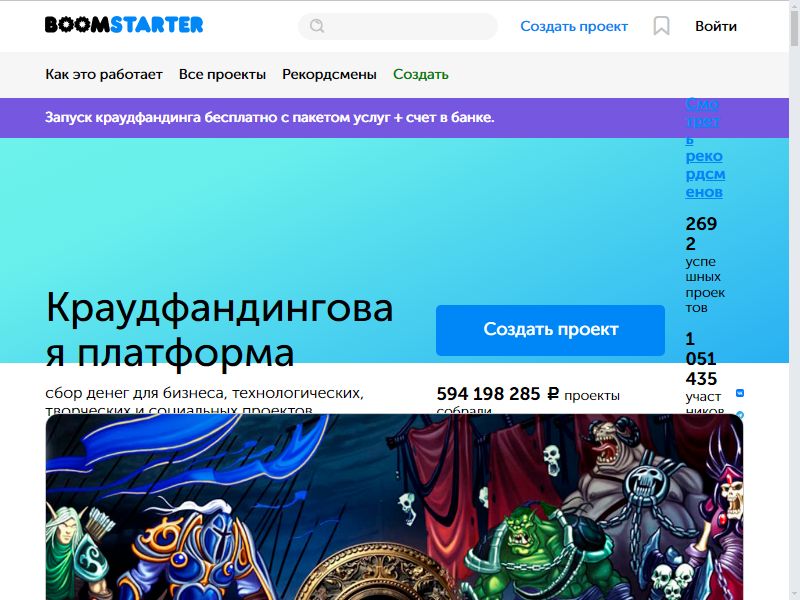Screen dimensions: 800x600
Task: Click the Boomstarter logo
Action: pos(124,24)
